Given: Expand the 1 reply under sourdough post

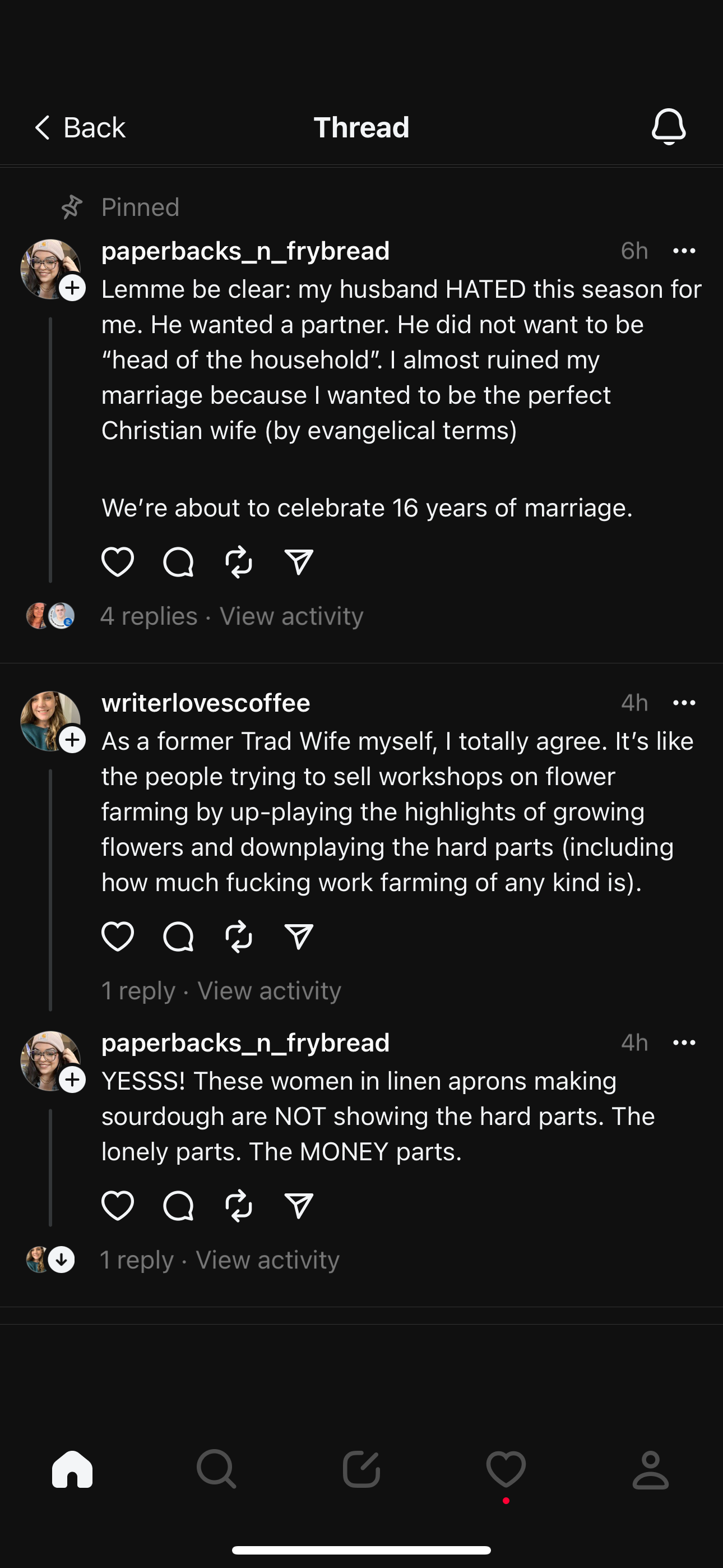Looking at the screenshot, I should [x=136, y=1260].
